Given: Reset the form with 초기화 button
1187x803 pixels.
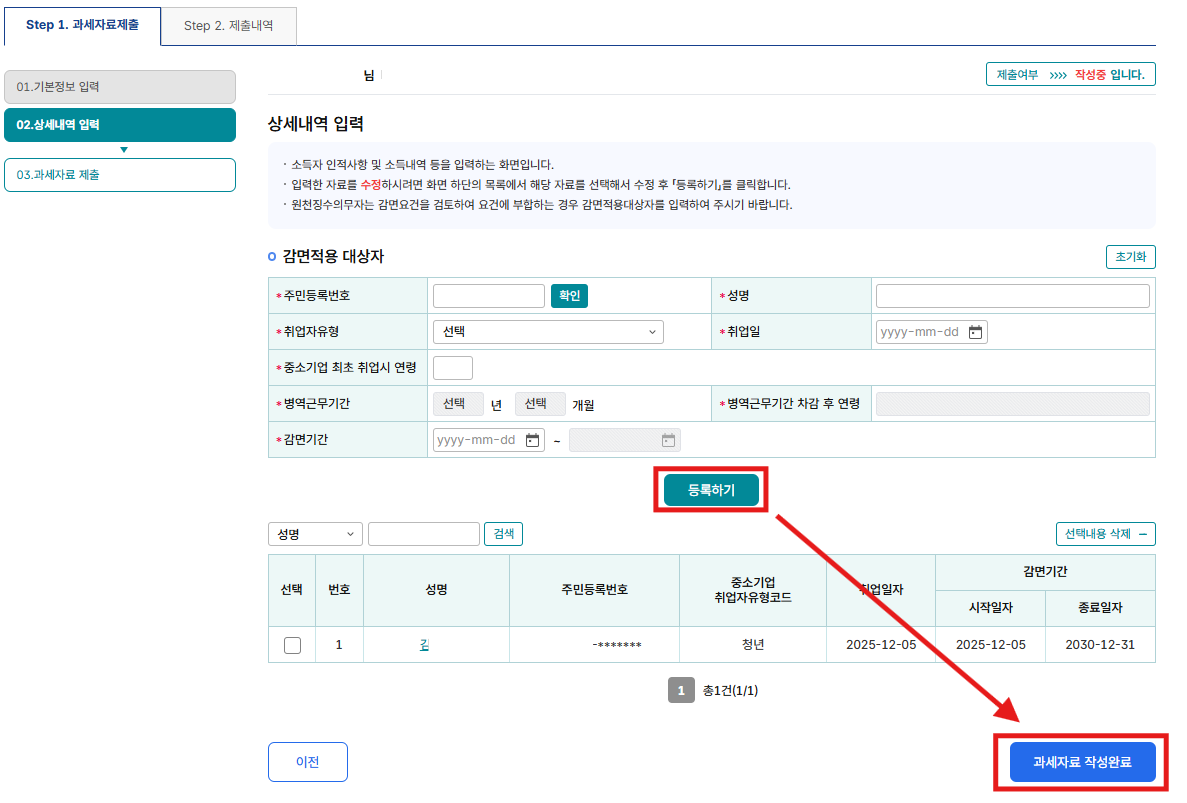Looking at the screenshot, I should [x=1130, y=257].
